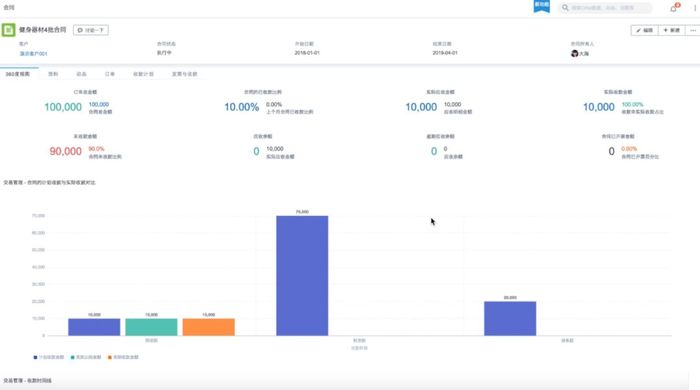Switch to the 发票与收款 tab
This screenshot has height=390, width=700.
tap(184, 74)
